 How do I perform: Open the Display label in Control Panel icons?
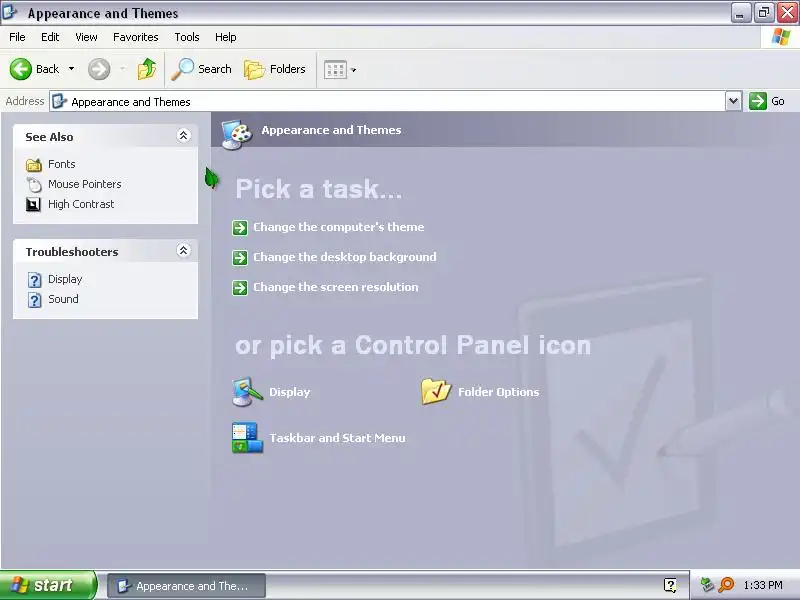pyautogui.click(x=290, y=392)
